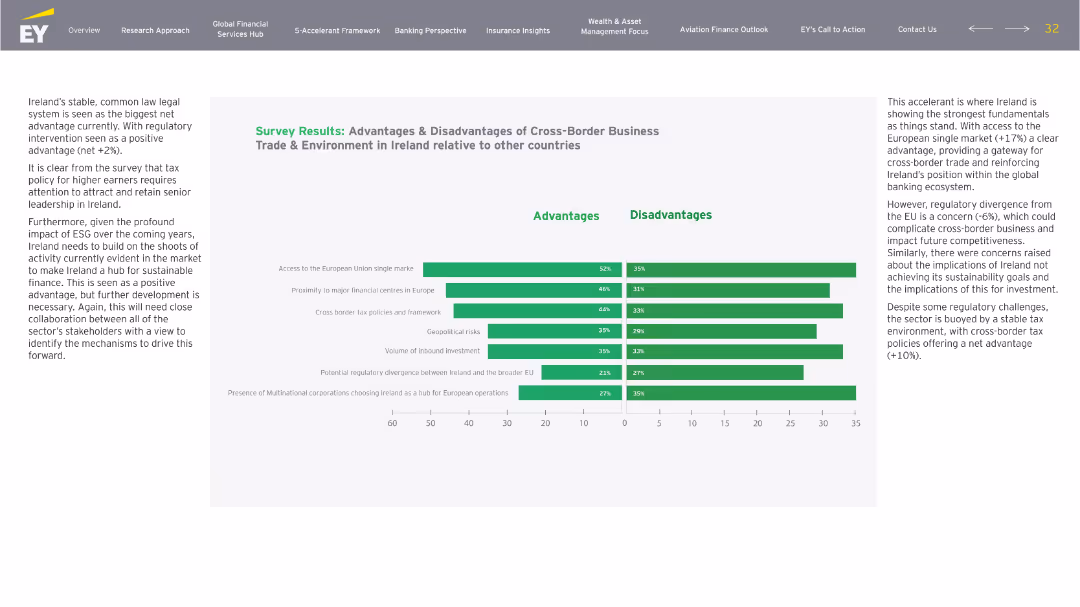Image resolution: width=1080 pixels, height=607 pixels.
Task: Open the Research Approach section
Action: point(155,30)
